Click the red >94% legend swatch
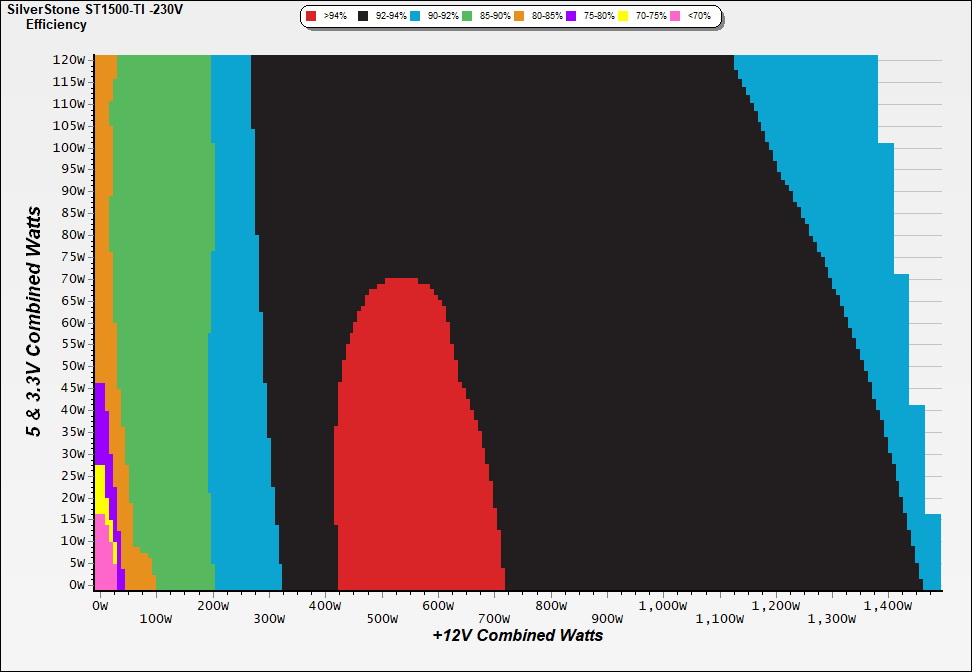 click(312, 17)
